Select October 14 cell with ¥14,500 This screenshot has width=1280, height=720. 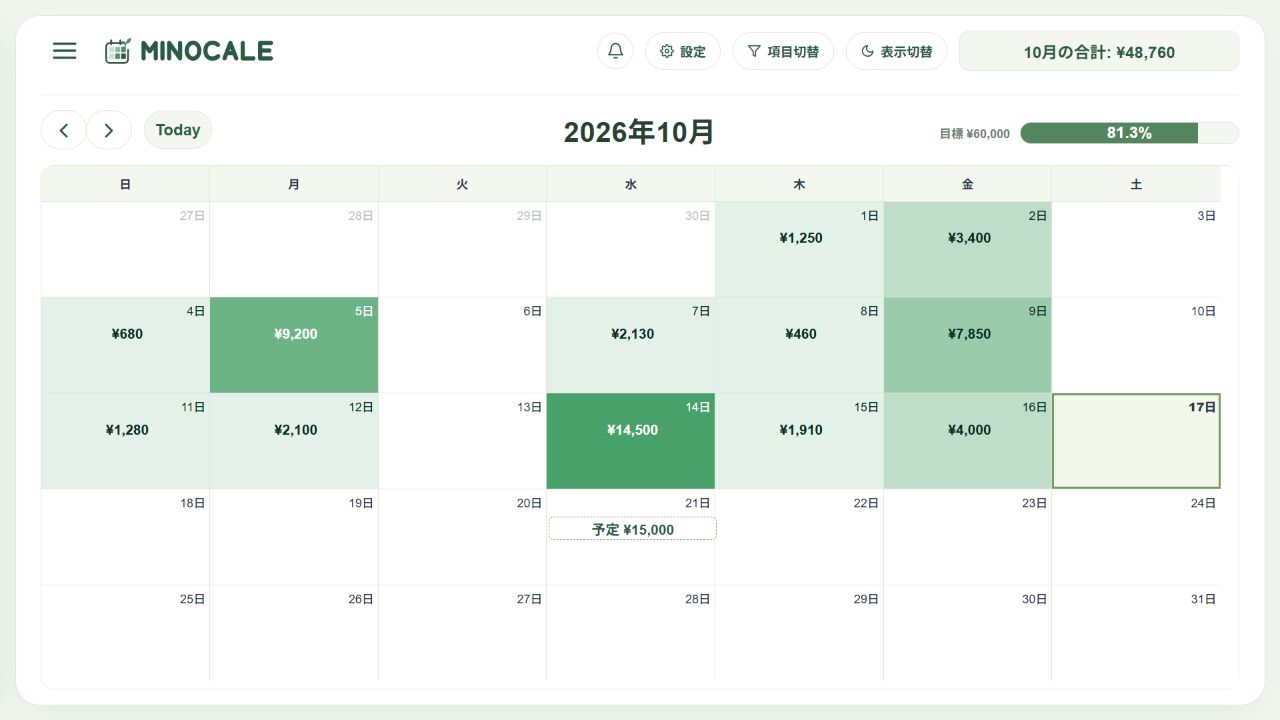[631, 441]
